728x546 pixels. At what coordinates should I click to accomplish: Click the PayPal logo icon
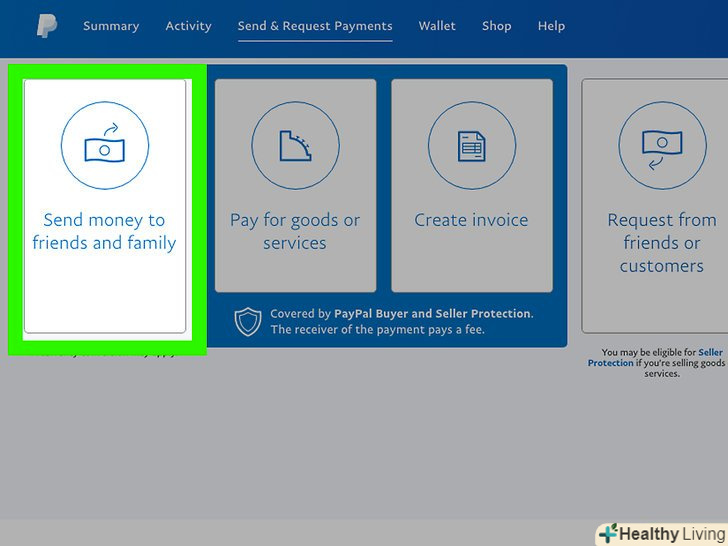(47, 26)
